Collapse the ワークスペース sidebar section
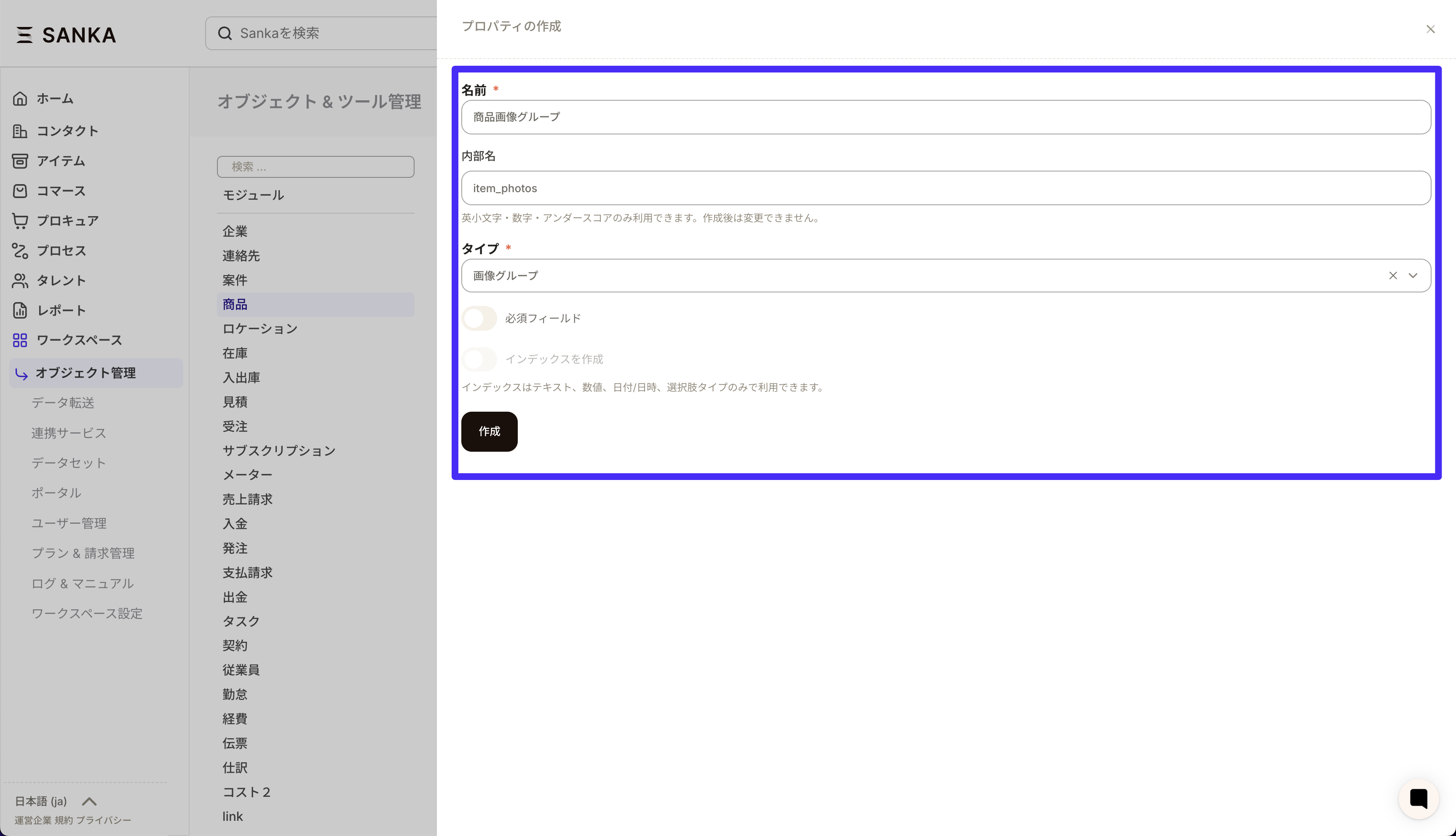The image size is (1456, 836). tap(79, 340)
